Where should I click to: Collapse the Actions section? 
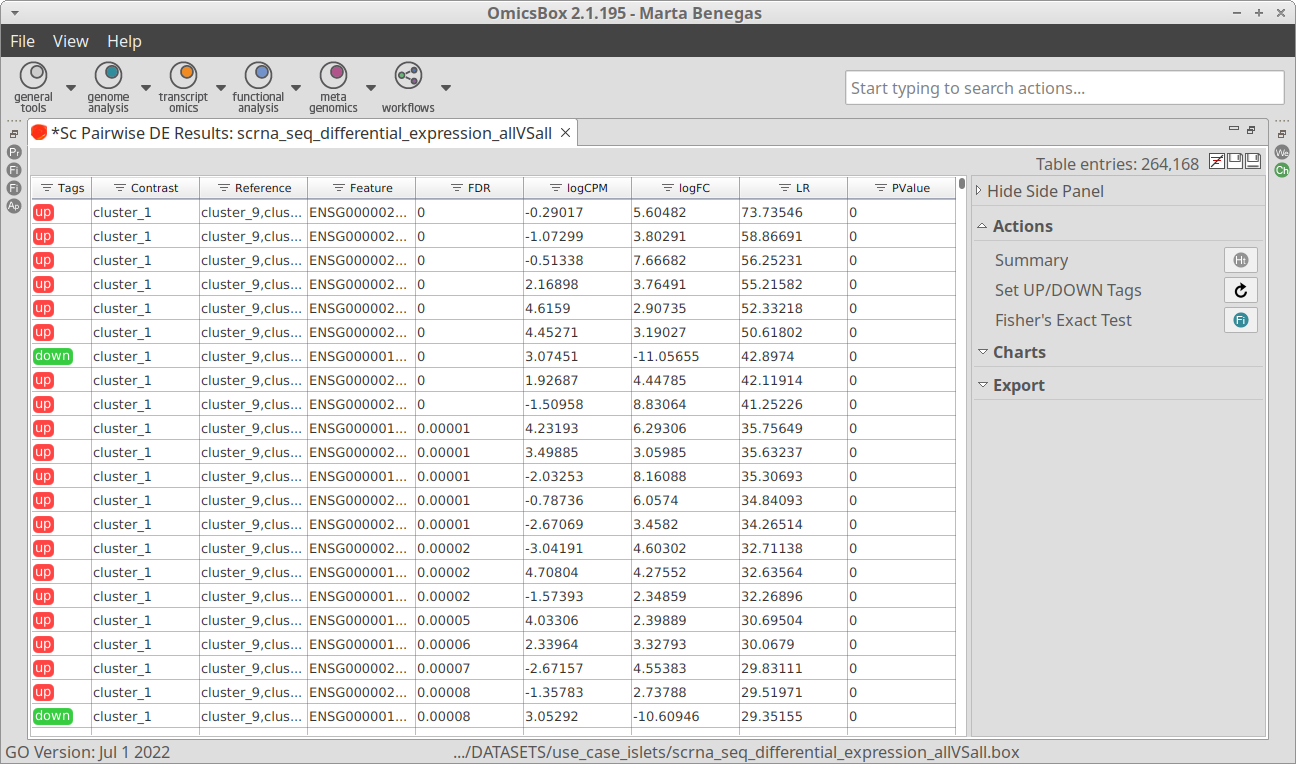tap(1021, 226)
